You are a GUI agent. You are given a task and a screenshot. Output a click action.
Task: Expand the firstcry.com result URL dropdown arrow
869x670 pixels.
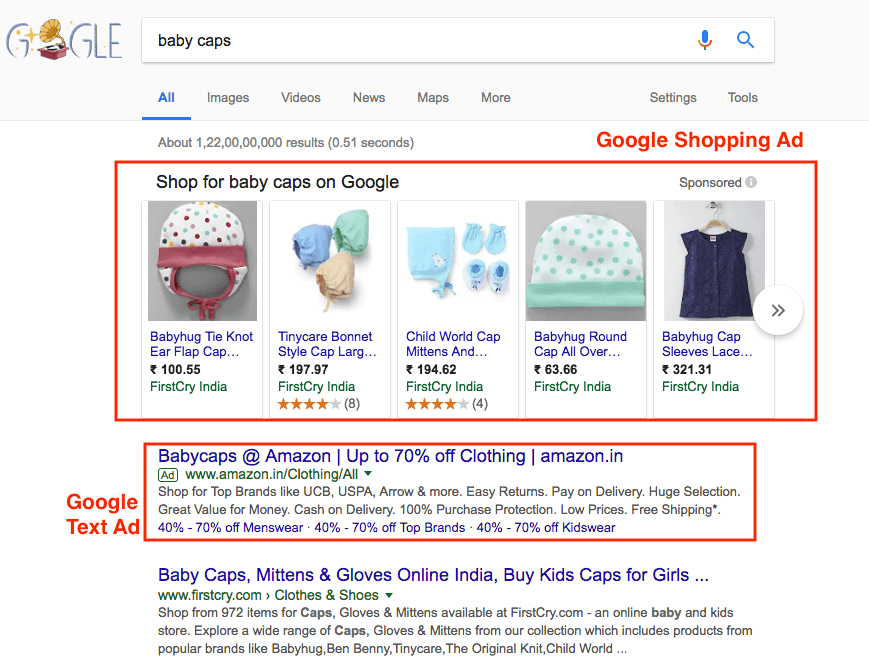tap(389, 595)
